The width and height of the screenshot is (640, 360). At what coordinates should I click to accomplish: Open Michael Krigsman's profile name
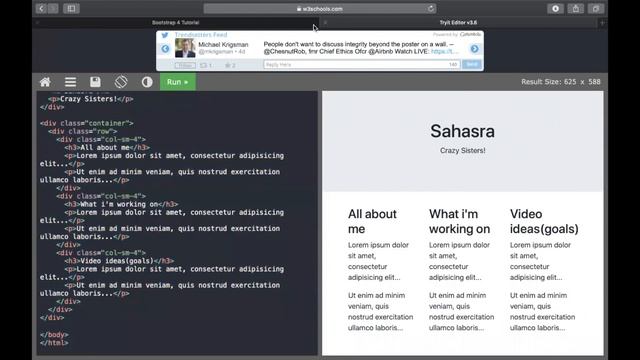pos(223,44)
